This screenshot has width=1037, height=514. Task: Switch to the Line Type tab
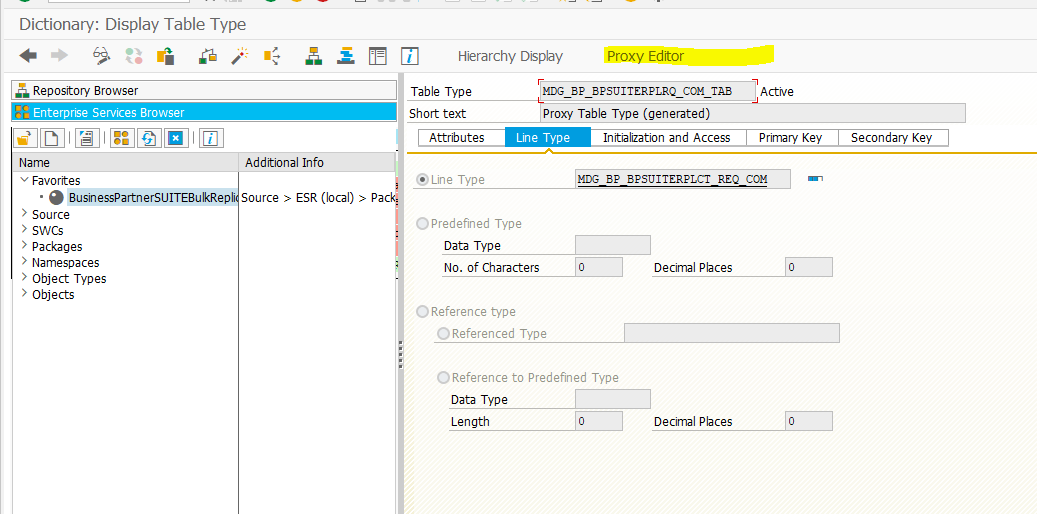tap(547, 138)
